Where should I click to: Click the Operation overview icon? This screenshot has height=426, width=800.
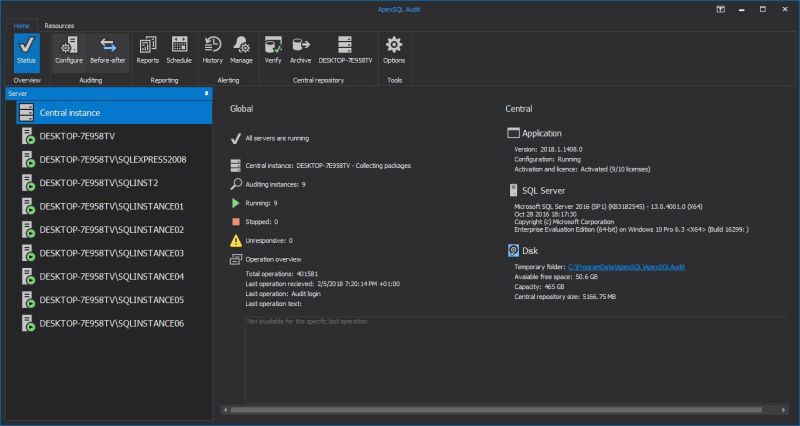click(236, 260)
